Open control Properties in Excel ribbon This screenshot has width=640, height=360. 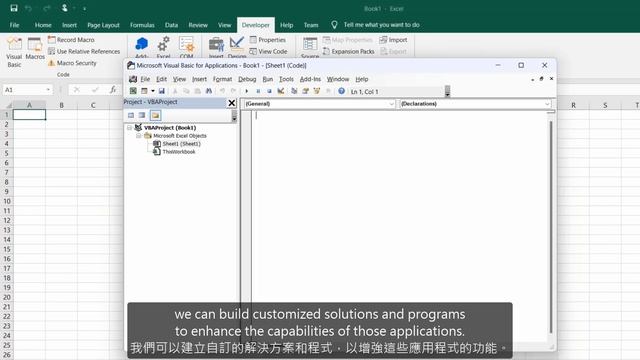coord(268,40)
